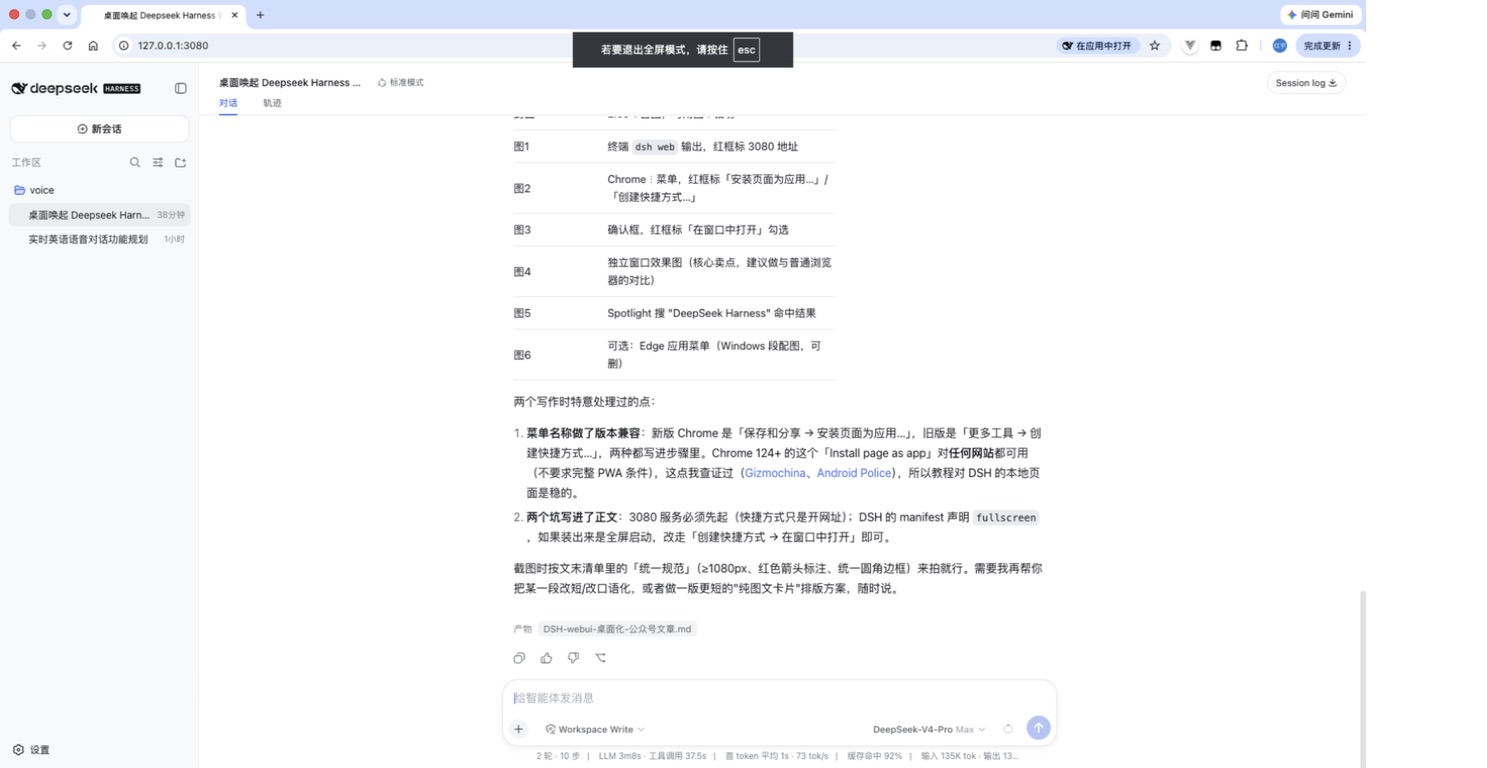
Task: Click the 图4 table cell
Action: pyautogui.click(x=522, y=271)
